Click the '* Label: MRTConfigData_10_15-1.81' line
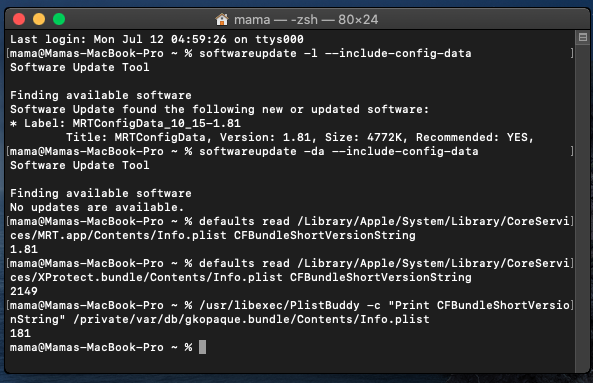Image resolution: width=593 pixels, height=383 pixels. click(125, 123)
